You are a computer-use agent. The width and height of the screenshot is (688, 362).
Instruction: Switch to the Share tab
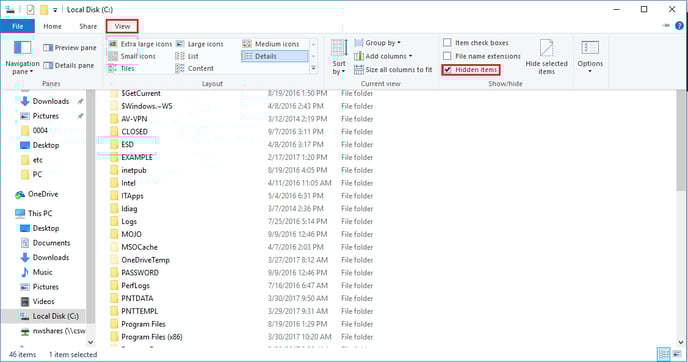point(88,26)
